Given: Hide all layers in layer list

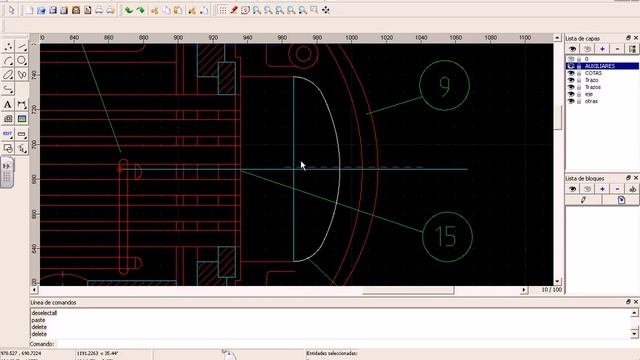Looking at the screenshot, I should click(587, 49).
